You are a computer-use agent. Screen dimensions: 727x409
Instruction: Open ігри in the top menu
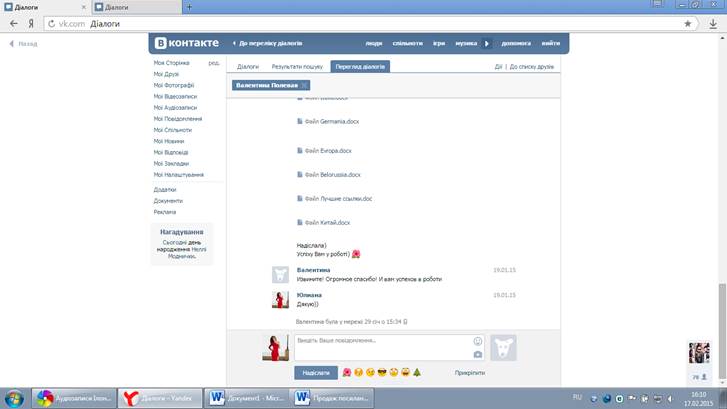439,43
